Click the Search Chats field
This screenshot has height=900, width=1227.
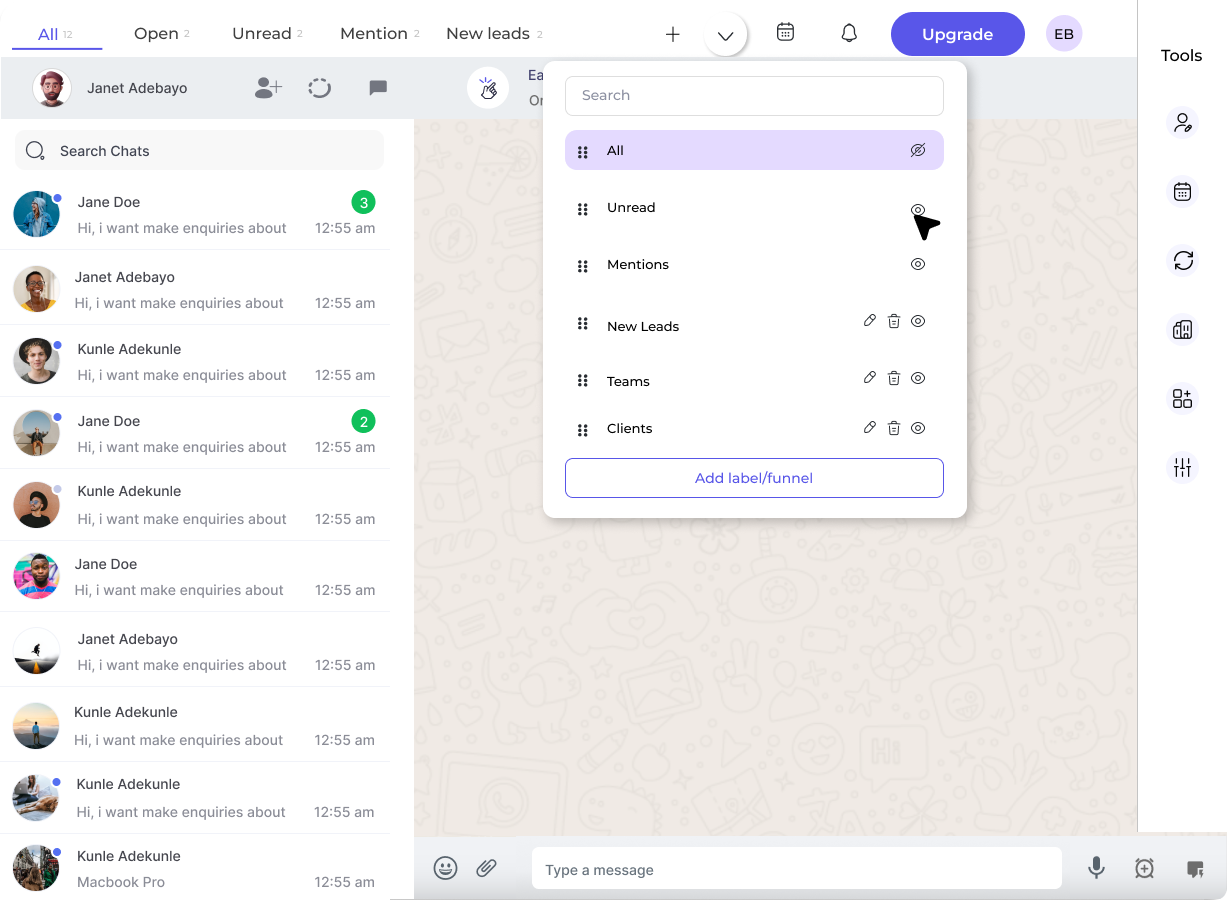(x=199, y=151)
